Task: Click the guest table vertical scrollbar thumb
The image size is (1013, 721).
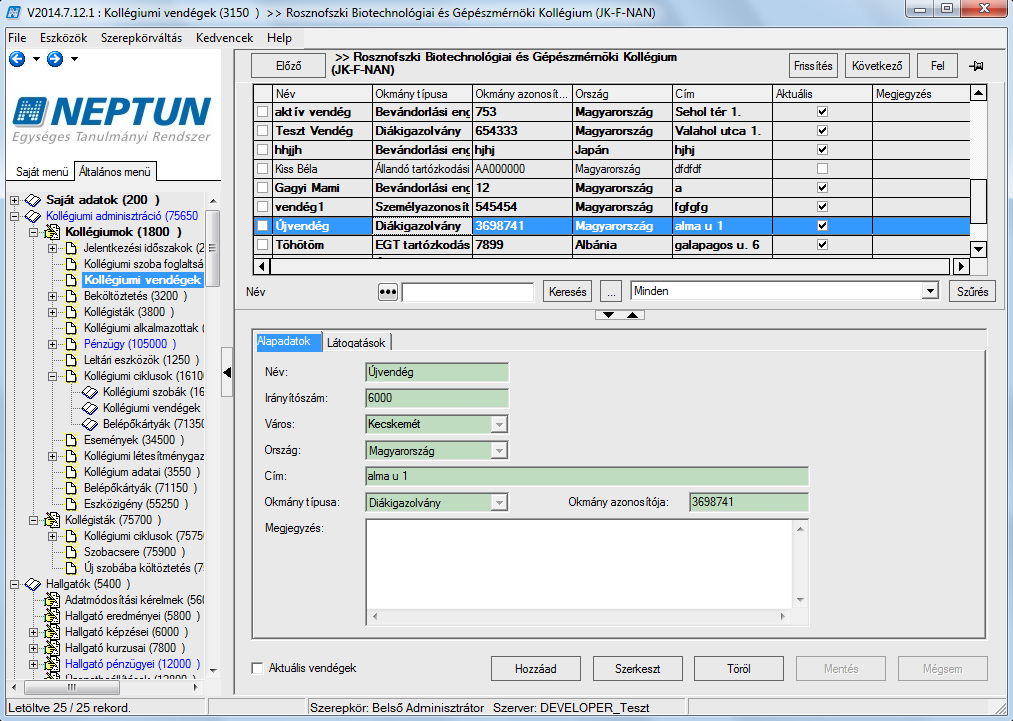Action: click(x=979, y=202)
